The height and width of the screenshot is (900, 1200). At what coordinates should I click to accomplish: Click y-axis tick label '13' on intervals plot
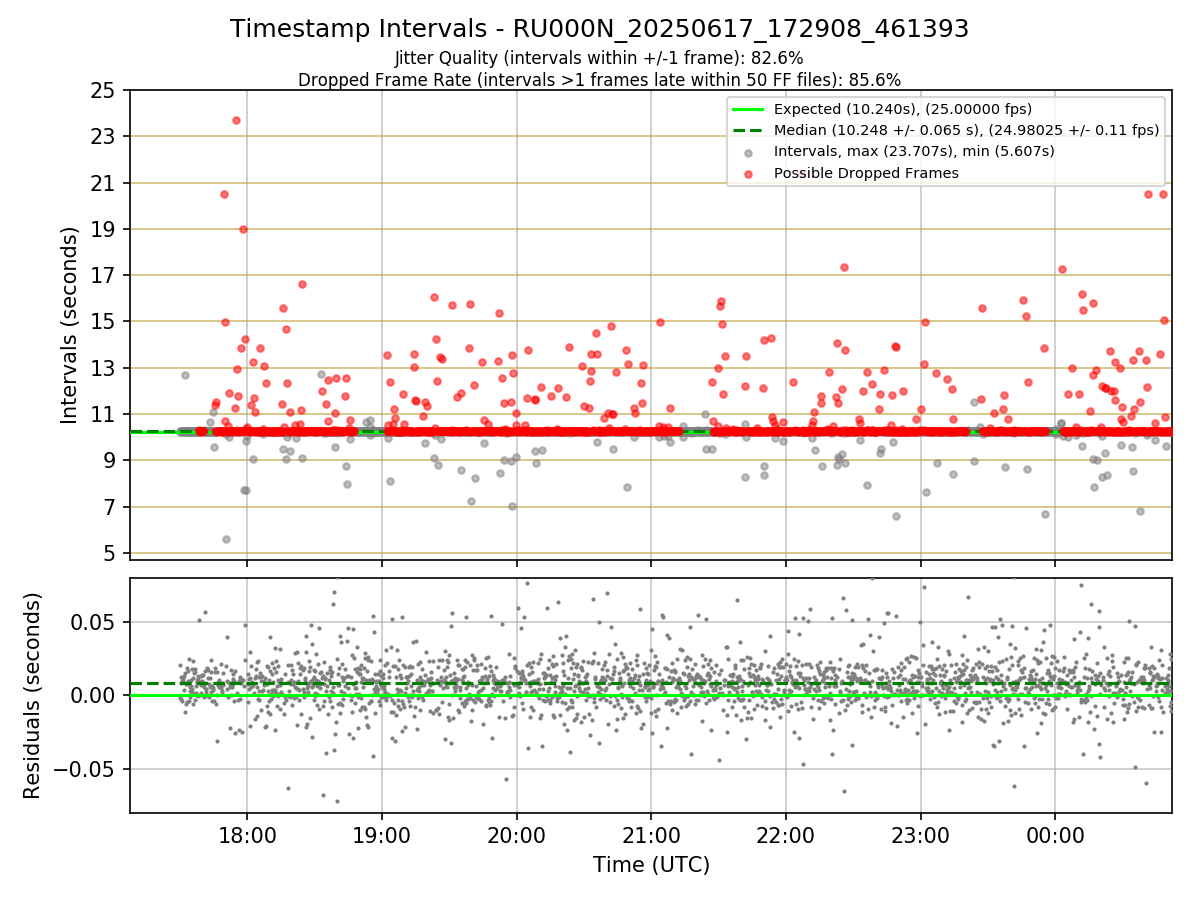point(103,369)
